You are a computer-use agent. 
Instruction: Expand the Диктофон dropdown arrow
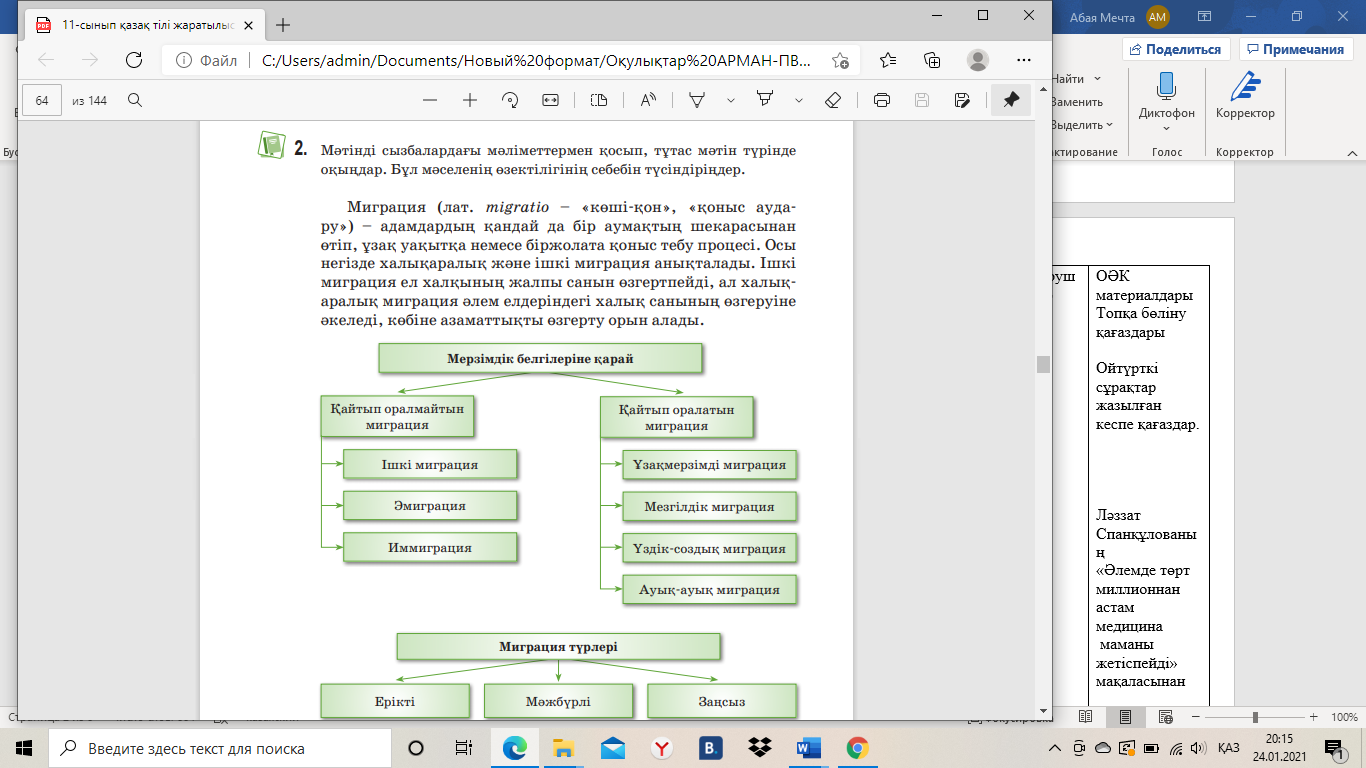tap(1166, 129)
